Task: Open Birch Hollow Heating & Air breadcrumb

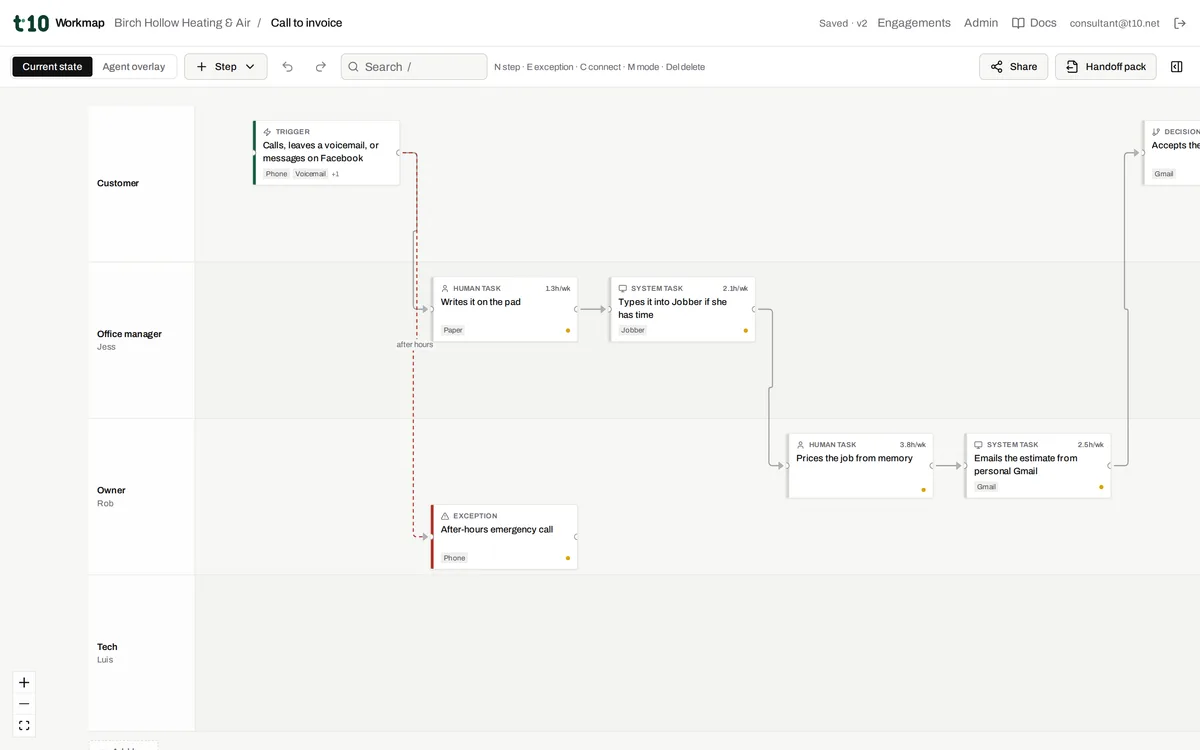Action: (x=183, y=23)
